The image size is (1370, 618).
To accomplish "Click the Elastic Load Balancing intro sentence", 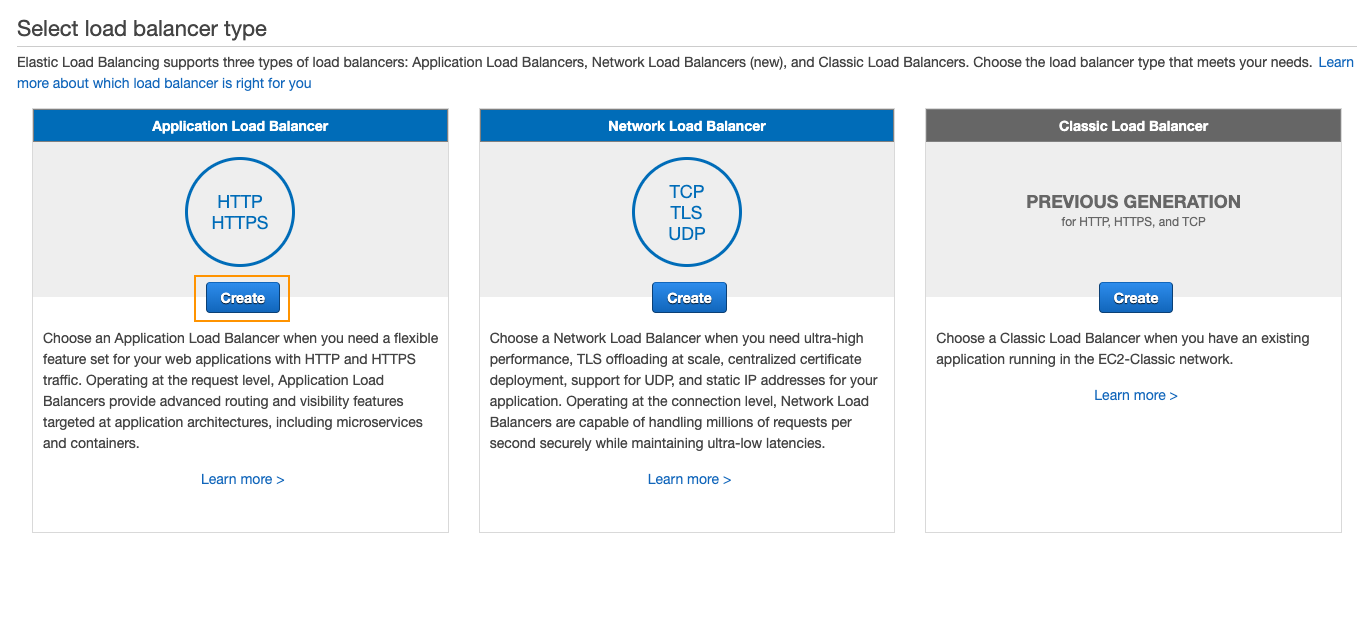I will [664, 62].
